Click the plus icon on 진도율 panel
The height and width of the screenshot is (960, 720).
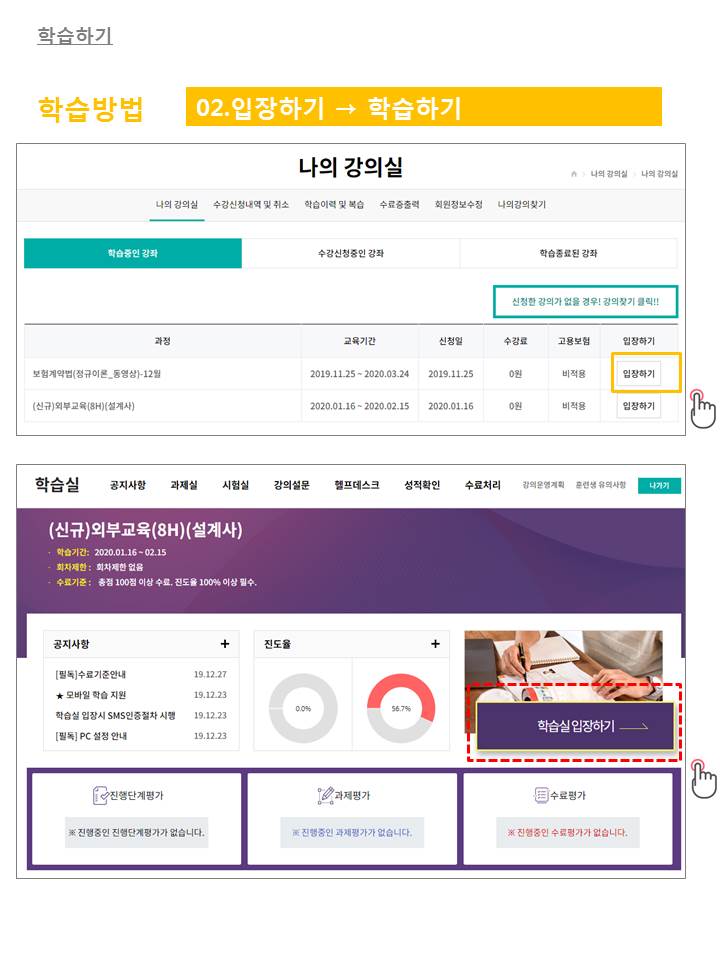[x=435, y=644]
